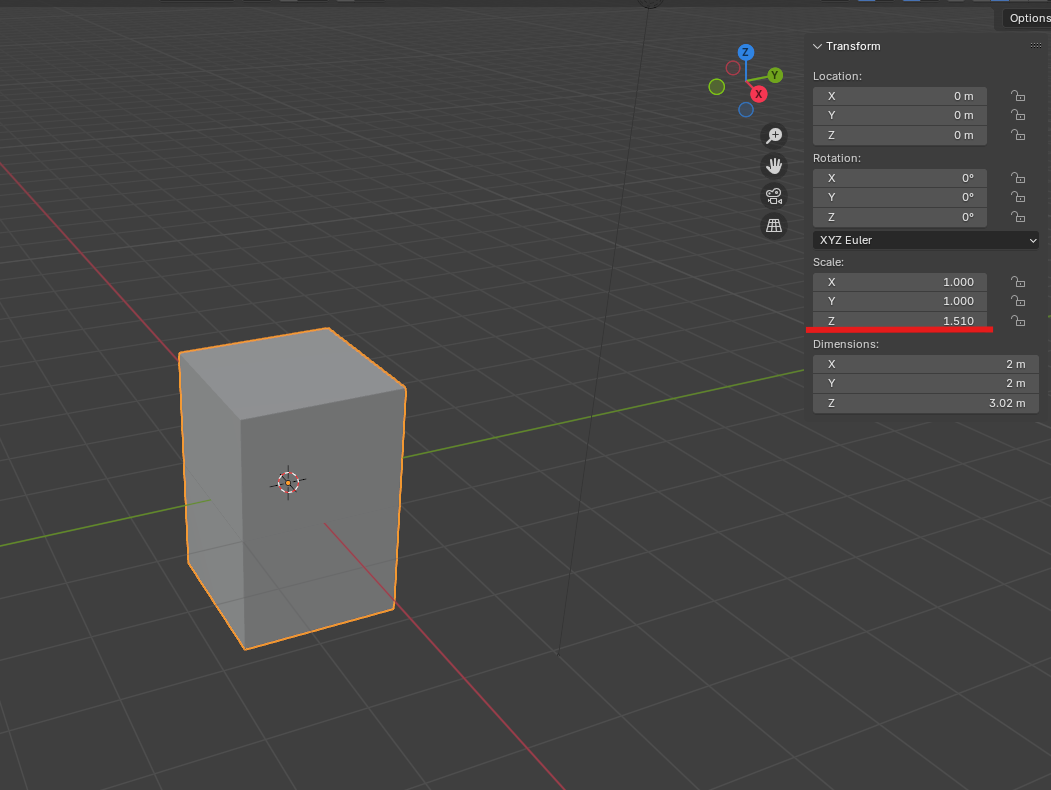Click the "Dimensions:" label

click(x=846, y=344)
